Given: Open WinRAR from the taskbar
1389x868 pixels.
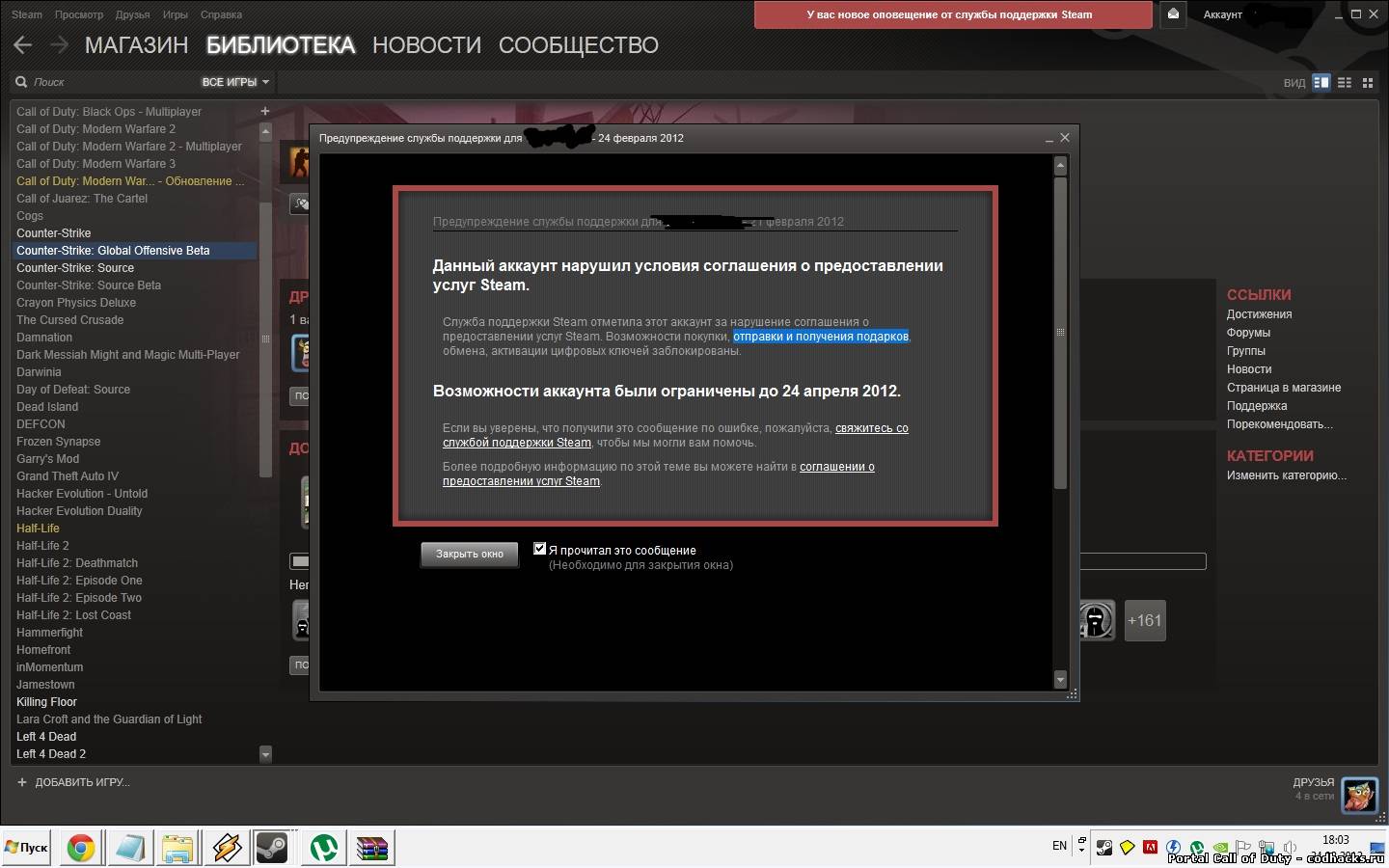Looking at the screenshot, I should click(371, 848).
